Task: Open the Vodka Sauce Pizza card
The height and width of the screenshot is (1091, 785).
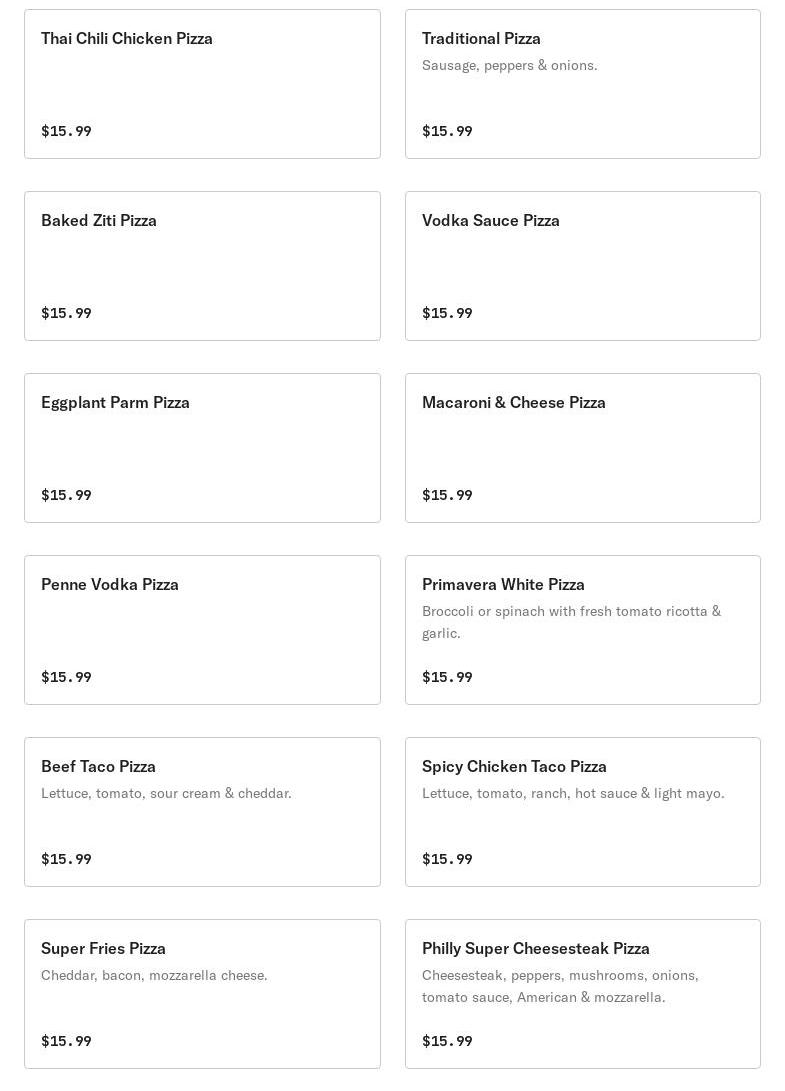Action: pyautogui.click(x=582, y=266)
